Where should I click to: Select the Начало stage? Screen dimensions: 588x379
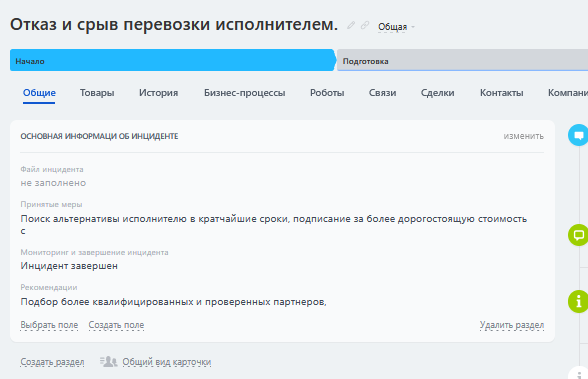click(173, 60)
